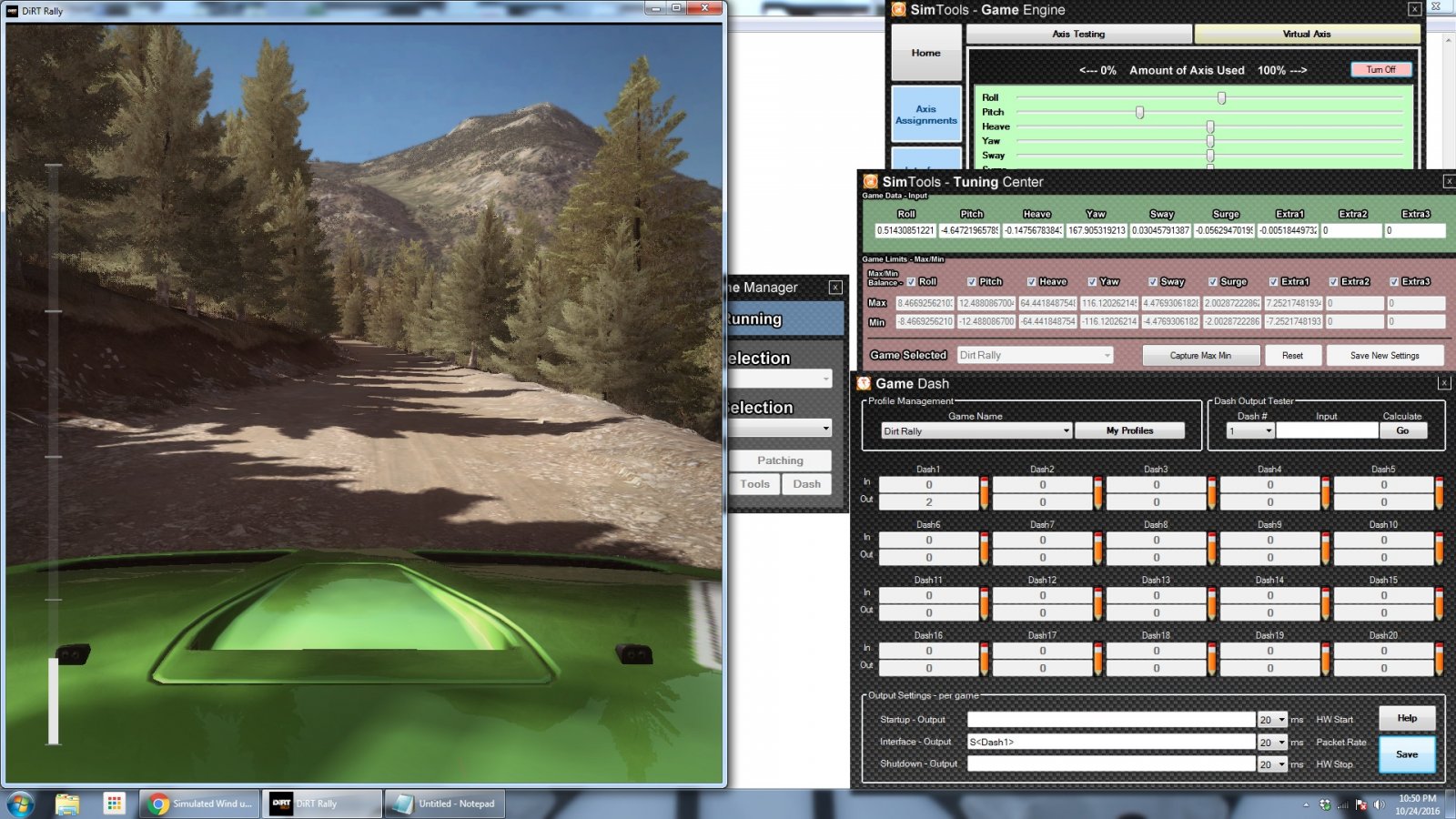Edit Dash12 using its pencil icon
This screenshot has height=819, width=1456.
tap(1098, 603)
